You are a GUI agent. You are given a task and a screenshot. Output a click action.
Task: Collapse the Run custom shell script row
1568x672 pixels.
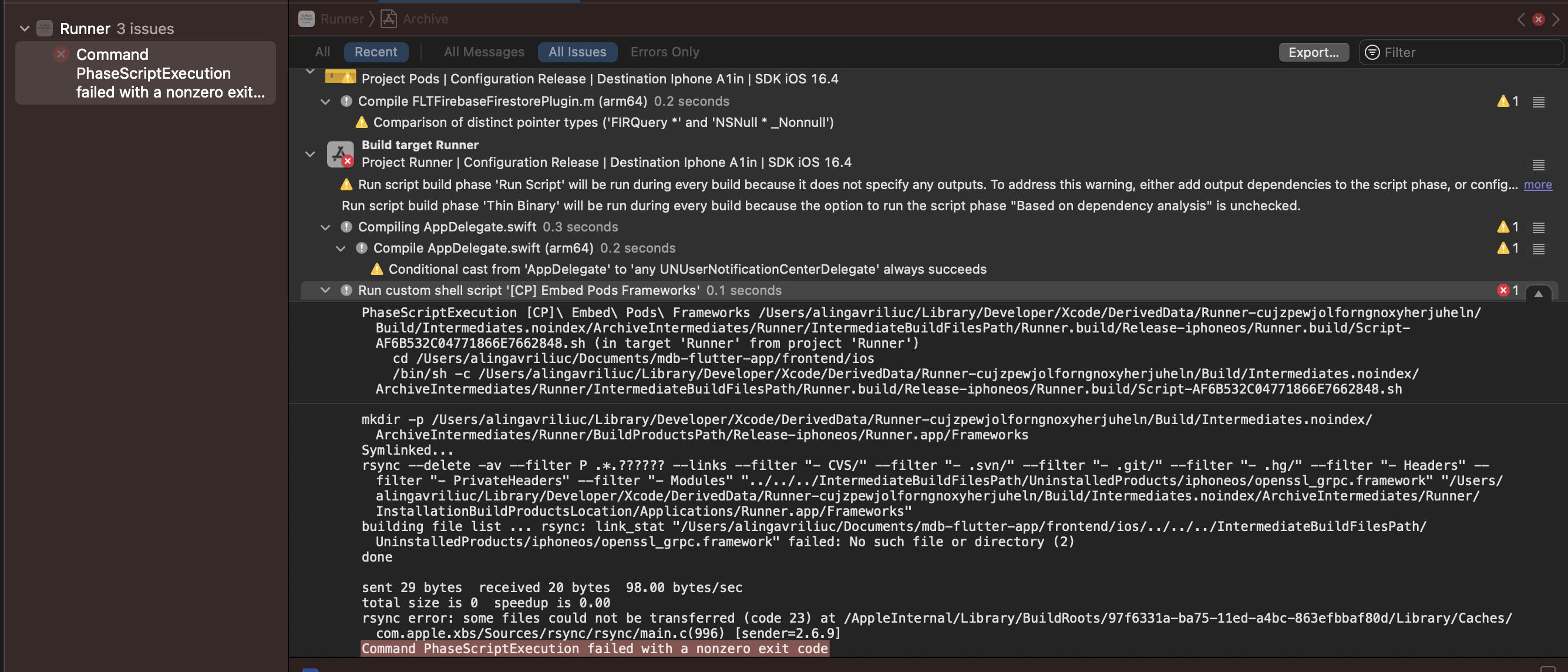[325, 290]
